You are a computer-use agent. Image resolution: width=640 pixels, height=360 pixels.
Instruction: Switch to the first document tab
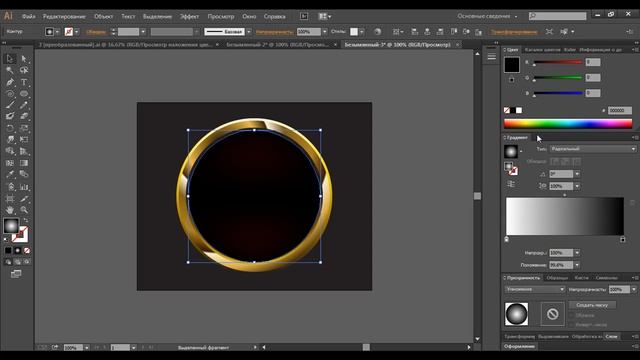click(125, 44)
